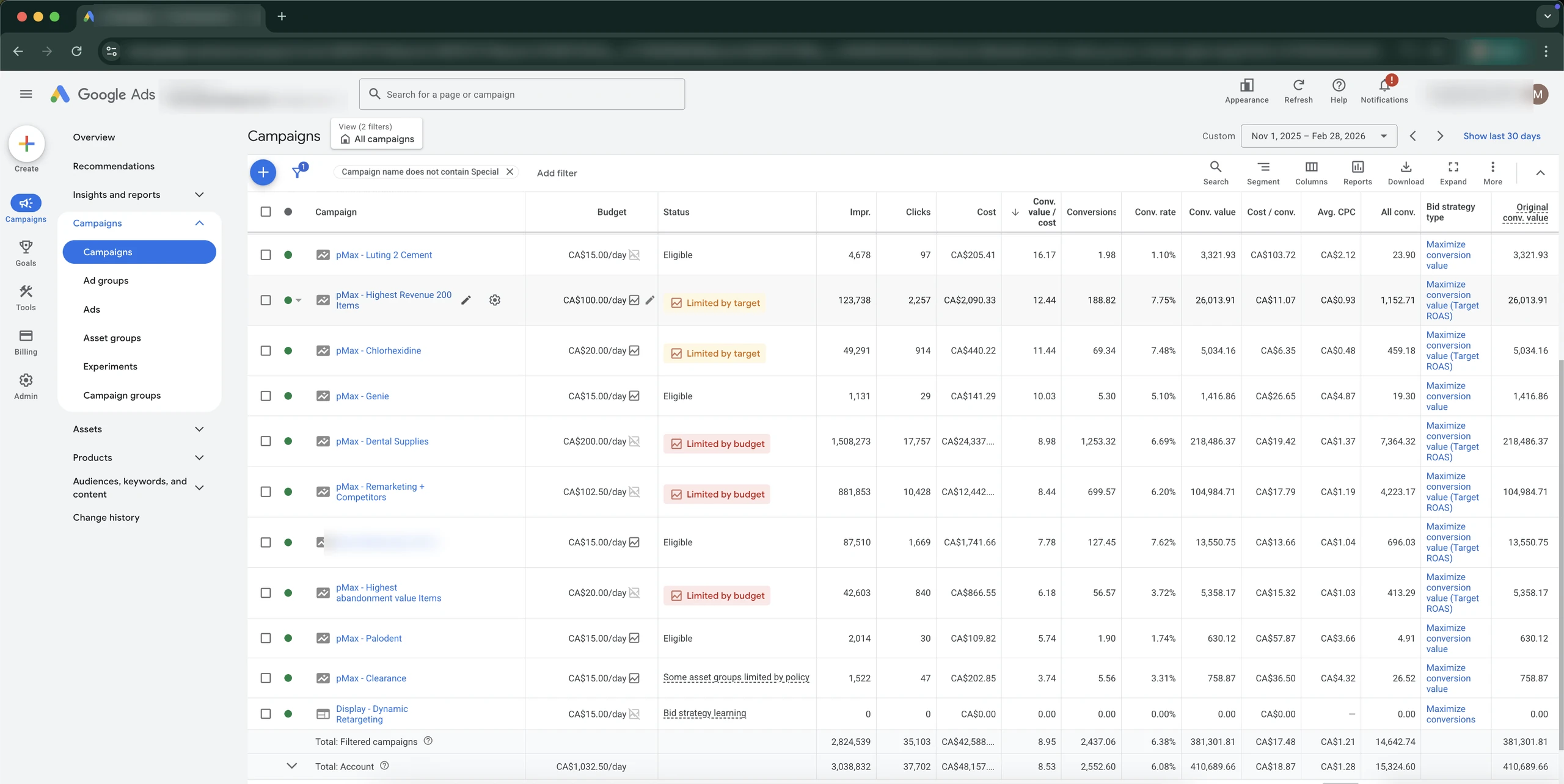1564x784 pixels.
Task: Open the Help menu
Action: [x=1339, y=91]
